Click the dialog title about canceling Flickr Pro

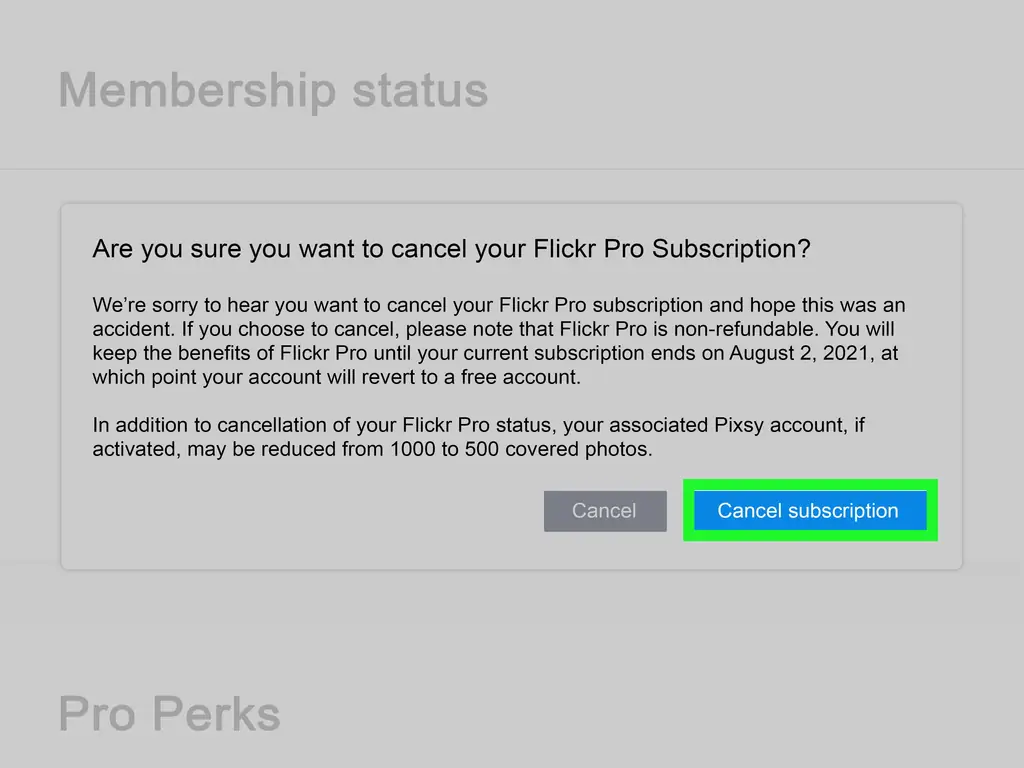[451, 249]
